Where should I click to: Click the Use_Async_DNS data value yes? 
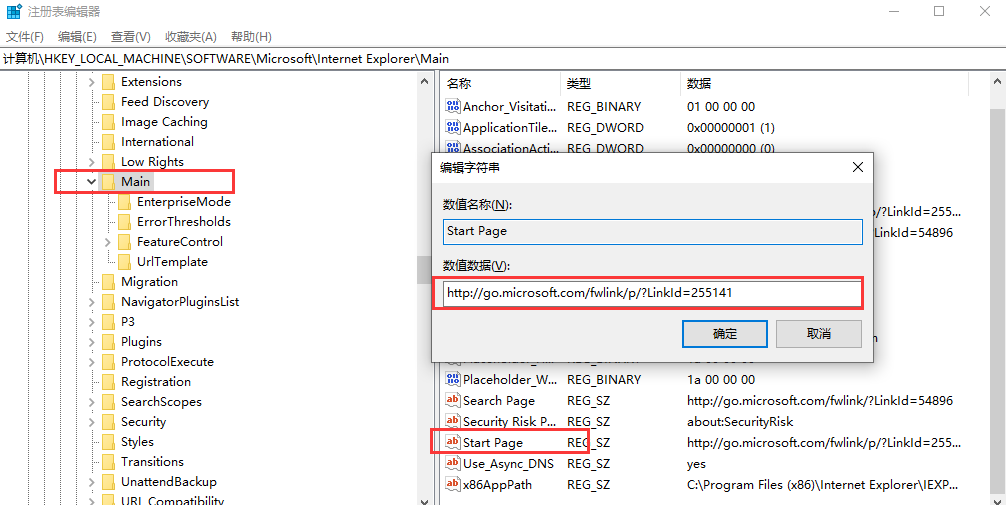click(x=696, y=463)
